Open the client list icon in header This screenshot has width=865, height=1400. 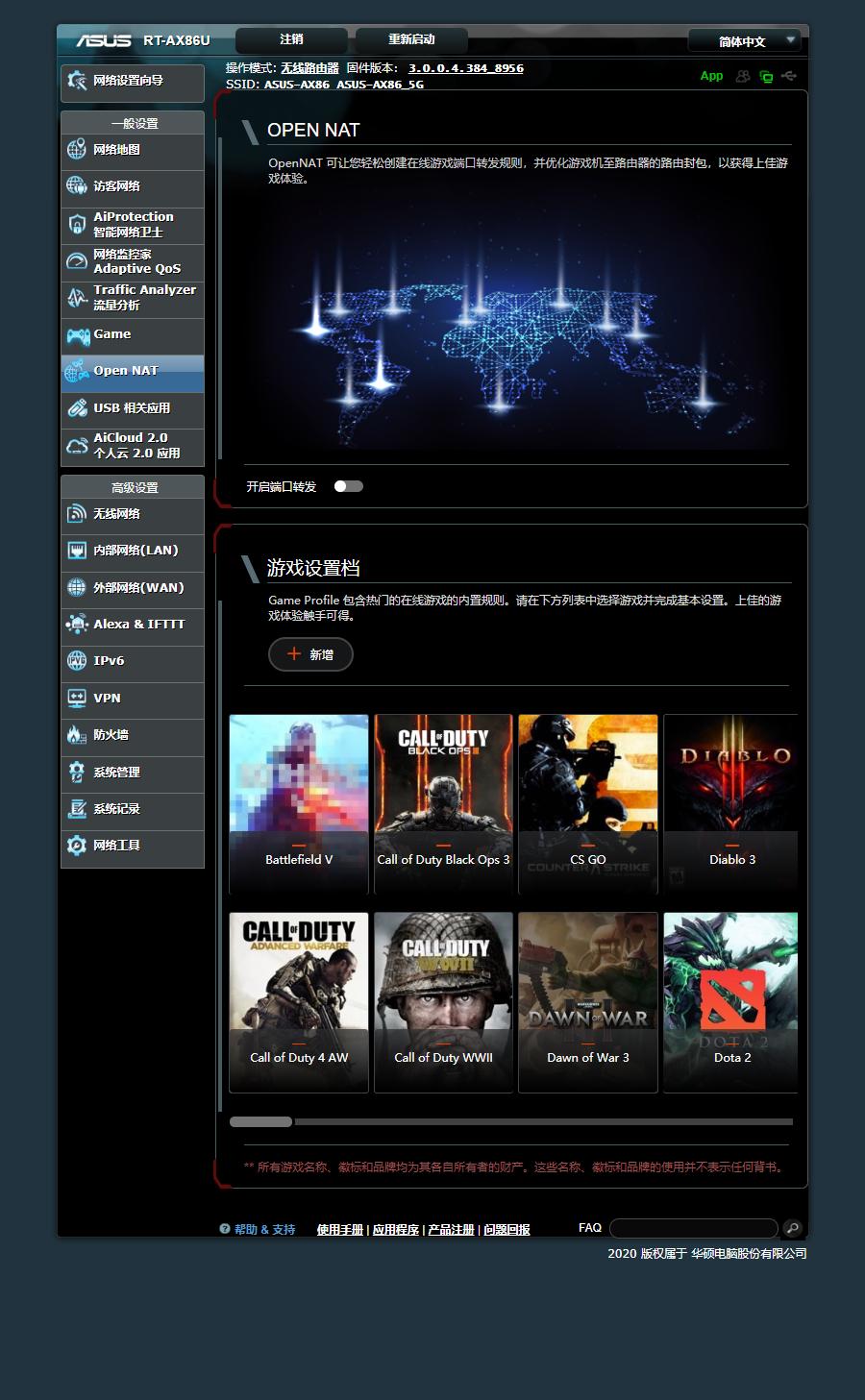pyautogui.click(x=742, y=76)
